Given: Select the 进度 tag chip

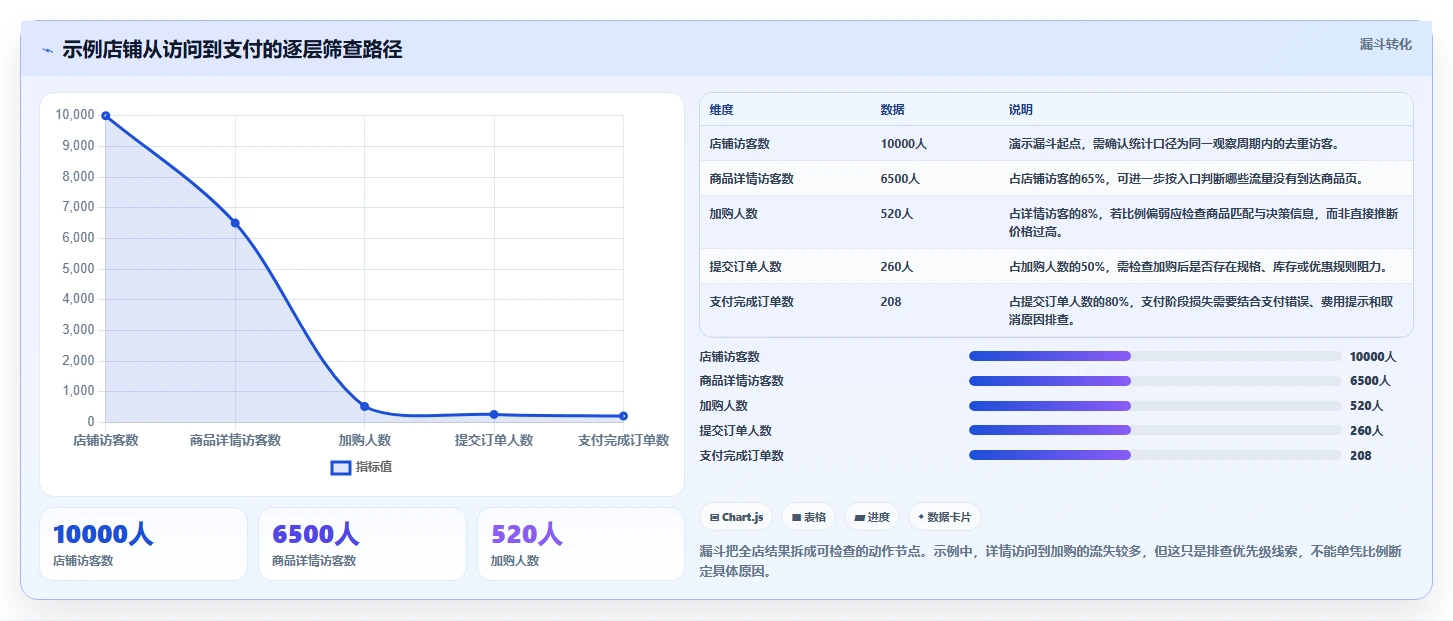Looking at the screenshot, I should 872,517.
